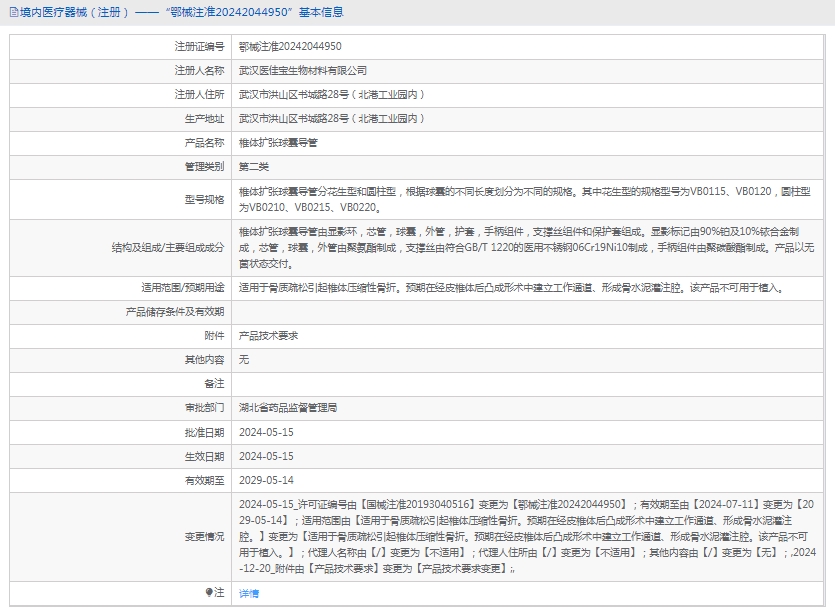Click the 生产地址 address value
Viewport: 835px width, 614px height.
coord(332,118)
